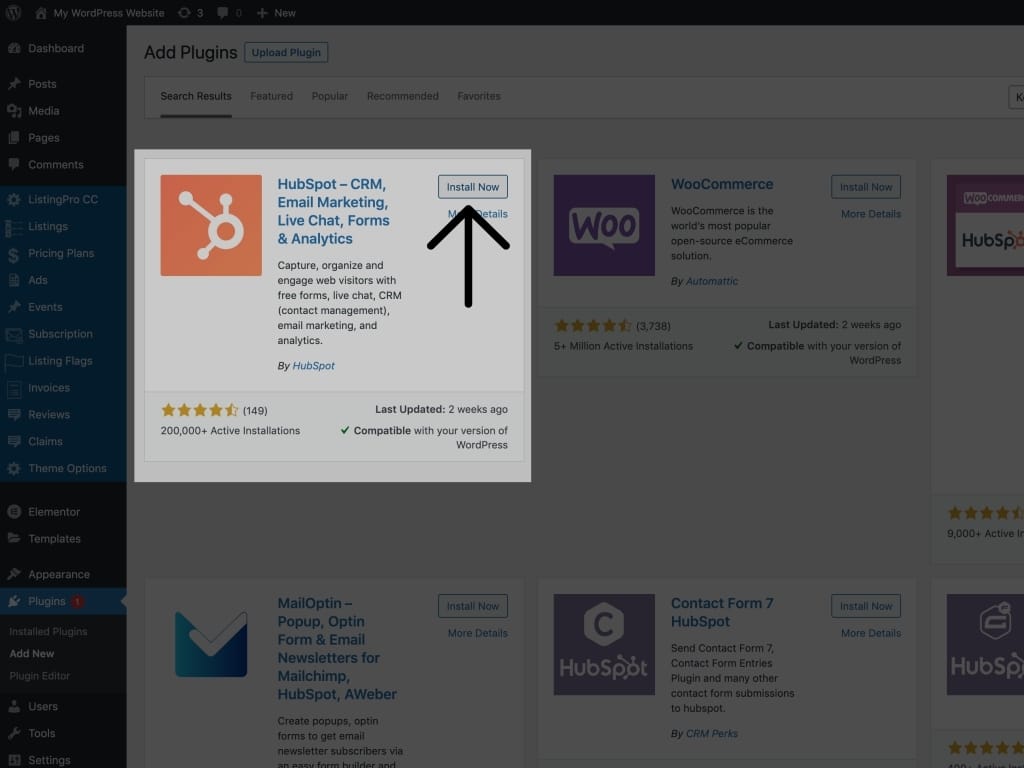Open the MailOptin plugin title link
The width and height of the screenshot is (1024, 768).
click(x=337, y=648)
